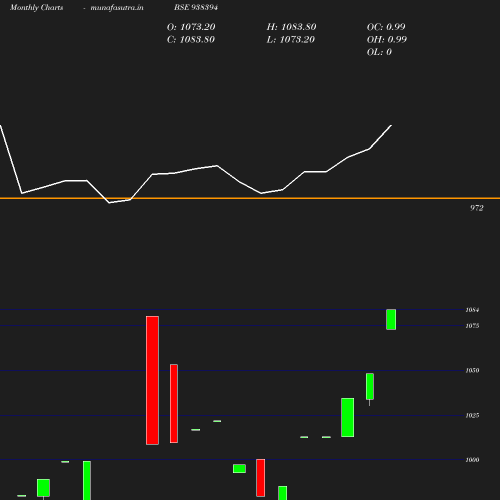The height and width of the screenshot is (500, 500).
Task: Click the low value "L: 1073.20"
Action: click(x=291, y=40)
